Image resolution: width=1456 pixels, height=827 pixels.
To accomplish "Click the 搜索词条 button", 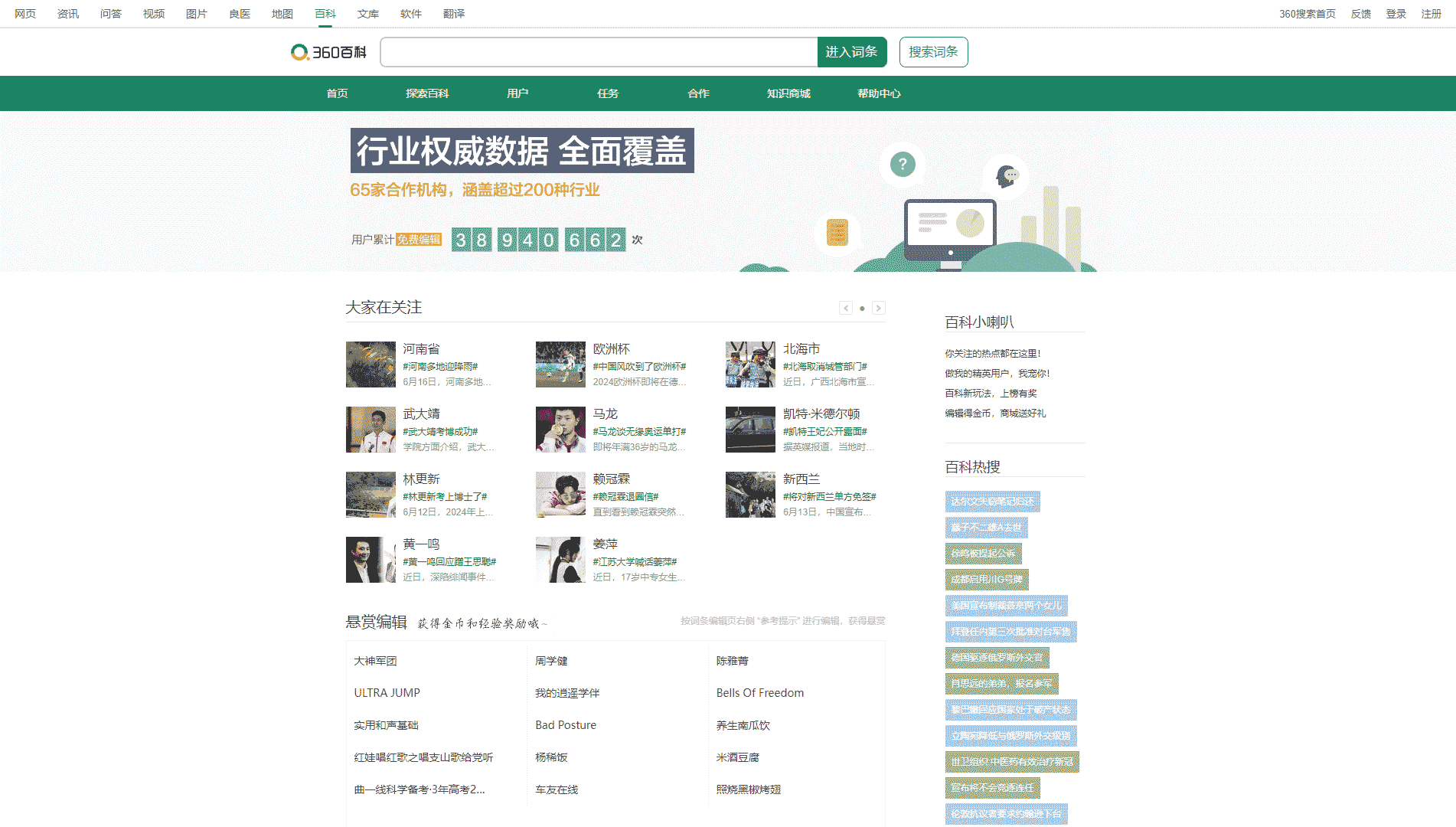I will (933, 52).
